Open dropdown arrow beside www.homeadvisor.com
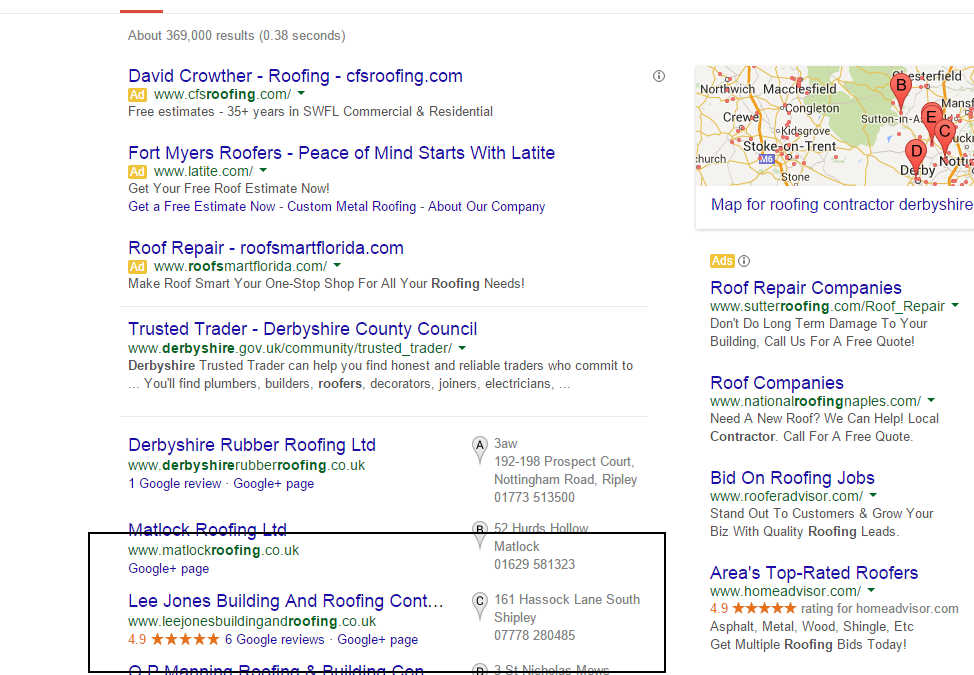974x675 pixels. pyautogui.click(x=871, y=591)
